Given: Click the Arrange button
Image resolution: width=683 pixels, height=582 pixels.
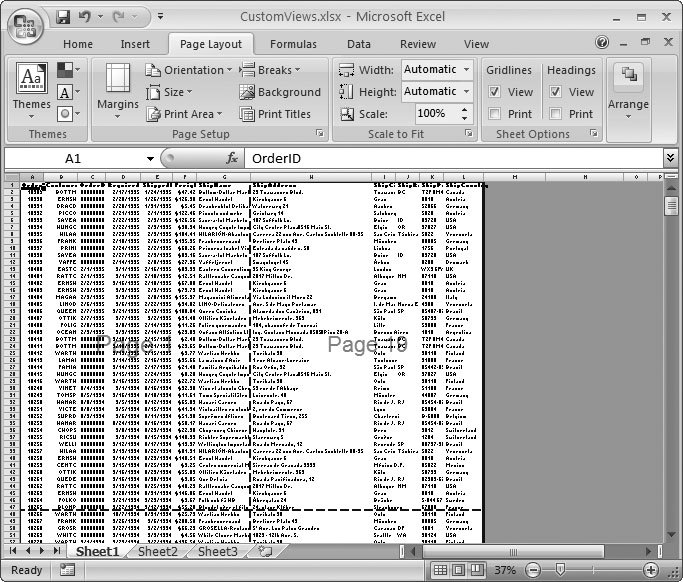Looking at the screenshot, I should pyautogui.click(x=628, y=88).
